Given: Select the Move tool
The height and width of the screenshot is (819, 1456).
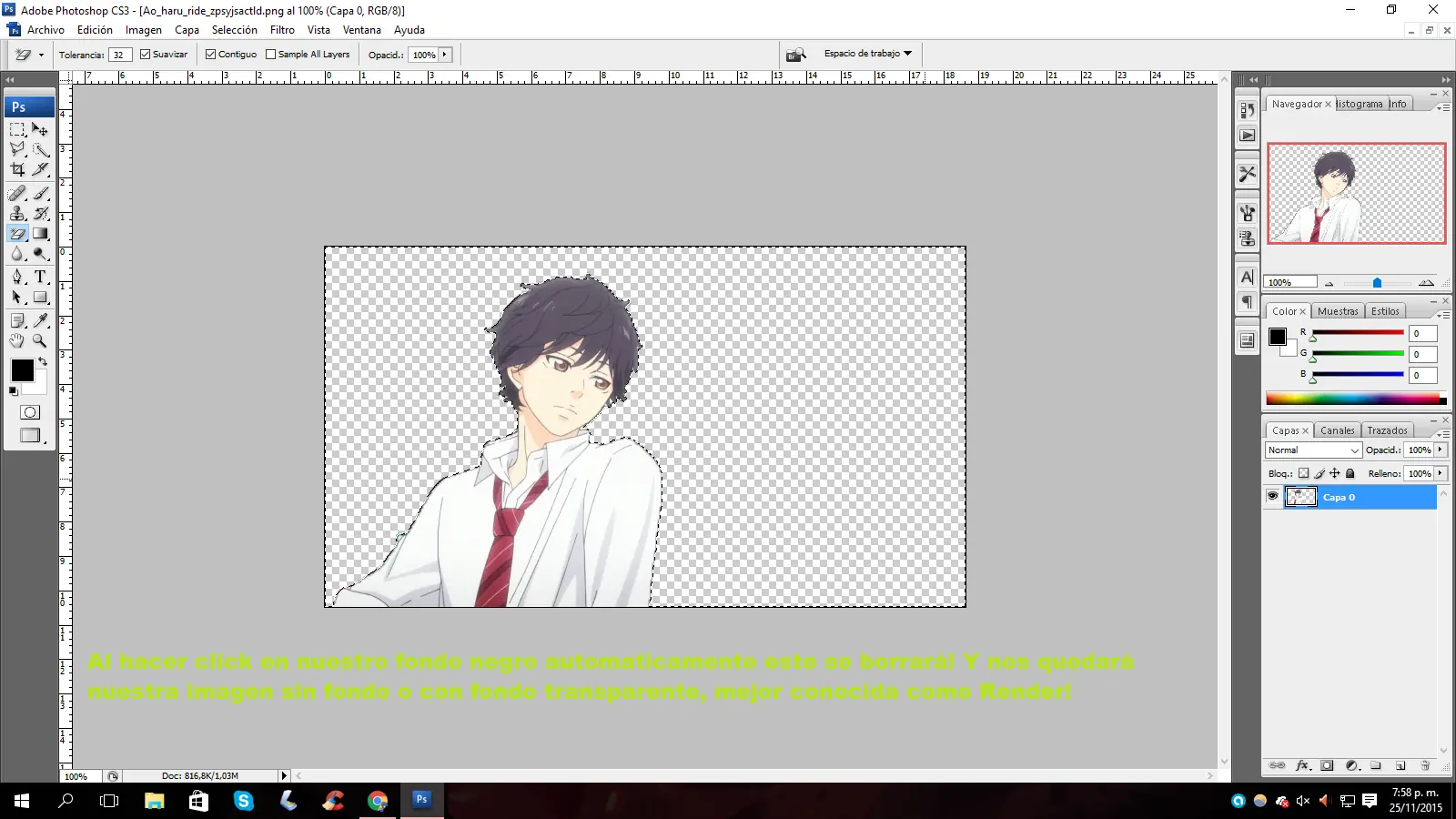Looking at the screenshot, I should (x=40, y=129).
